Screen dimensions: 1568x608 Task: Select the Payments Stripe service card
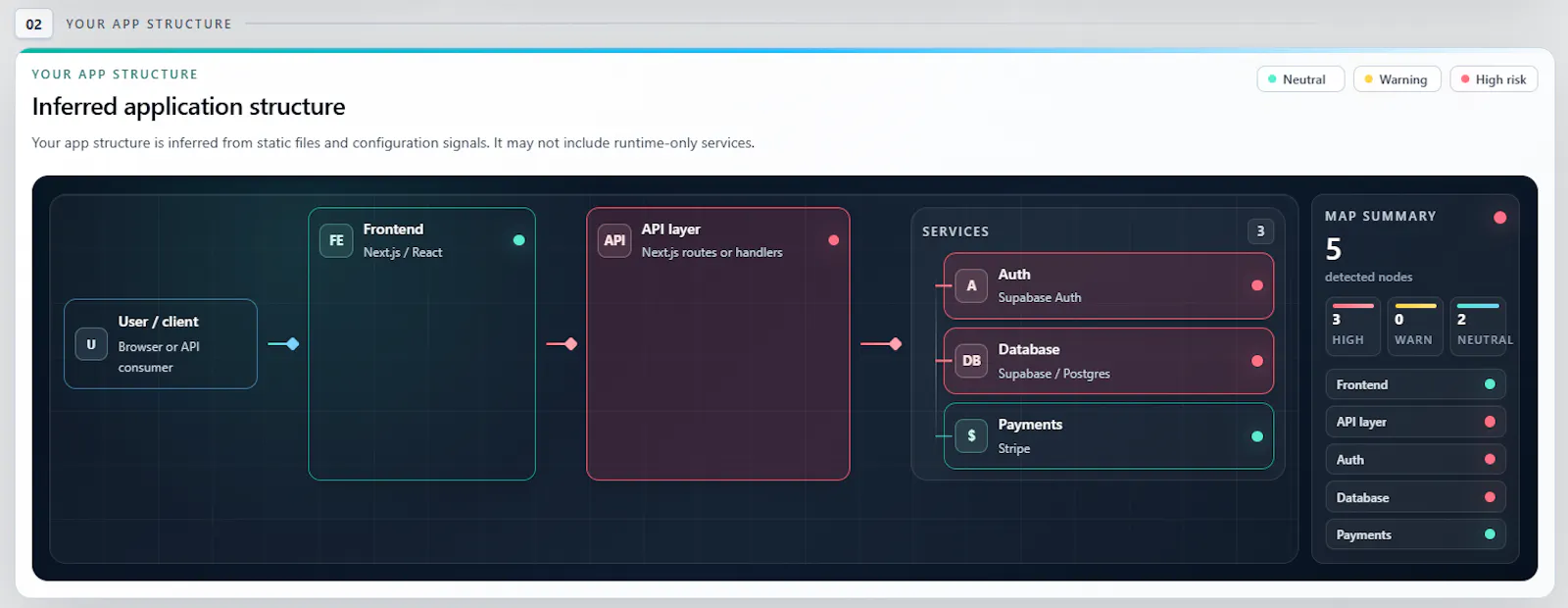(1108, 436)
